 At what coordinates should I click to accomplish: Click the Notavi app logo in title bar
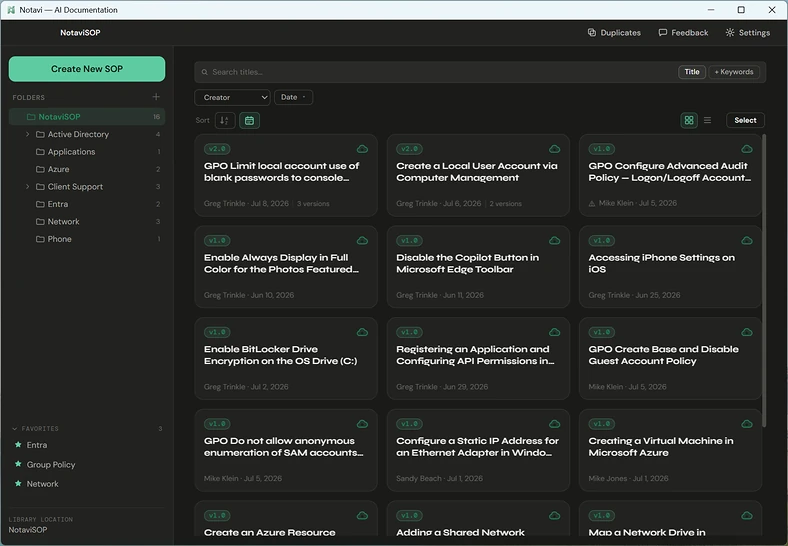pyautogui.click(x=11, y=10)
